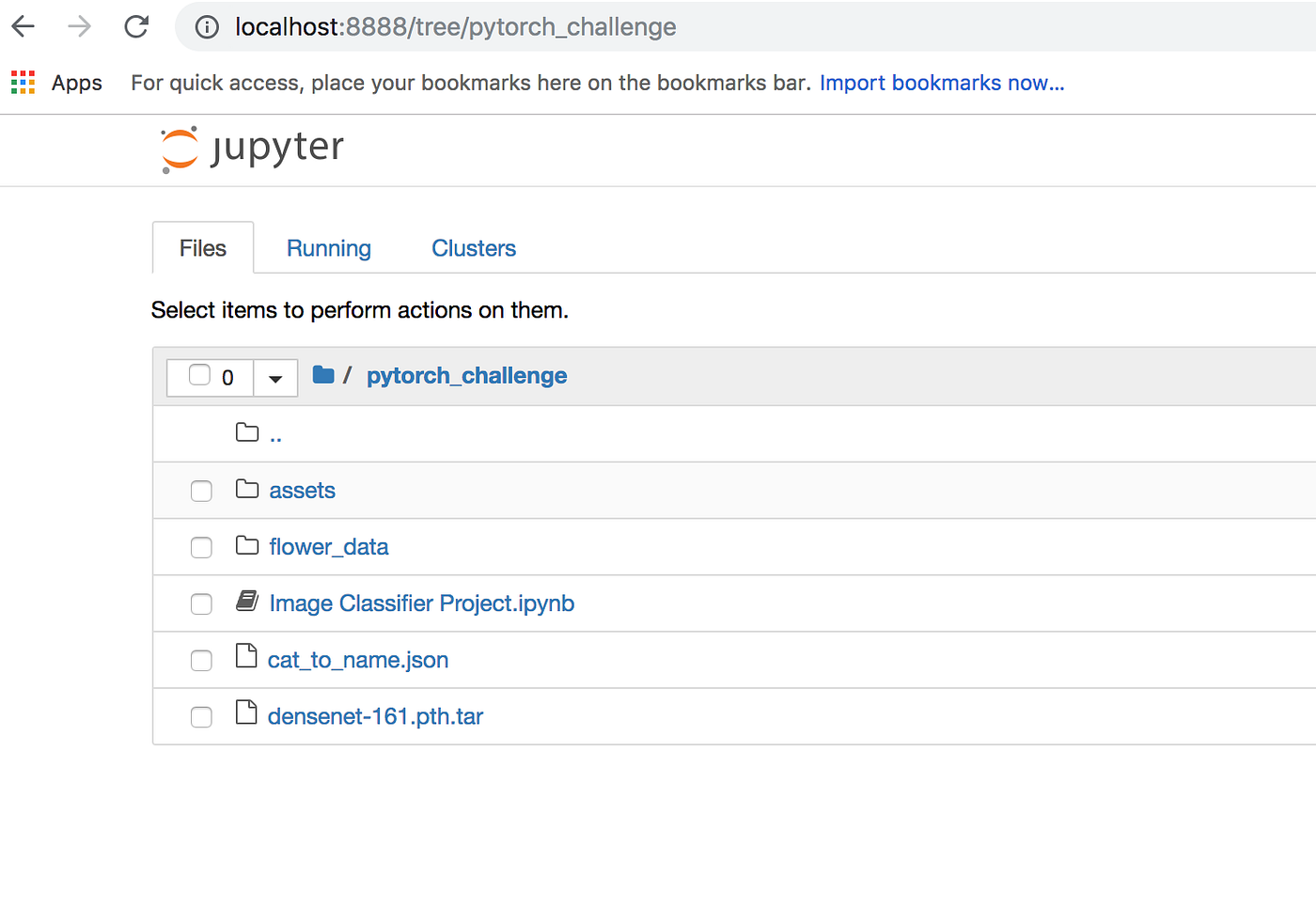Reload the page with the refresh icon
Image resolution: width=1316 pixels, height=908 pixels.
click(x=136, y=26)
